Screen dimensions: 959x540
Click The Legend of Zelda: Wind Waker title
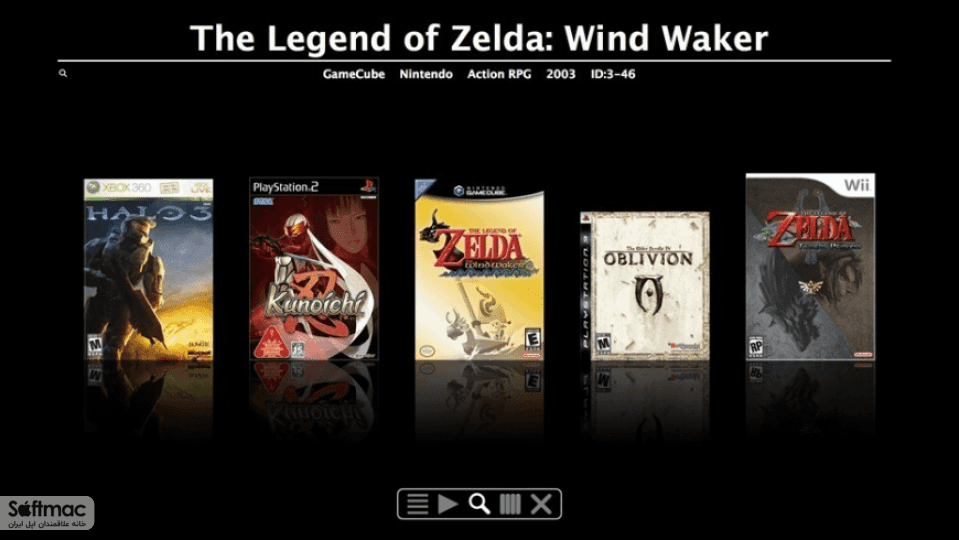point(479,38)
